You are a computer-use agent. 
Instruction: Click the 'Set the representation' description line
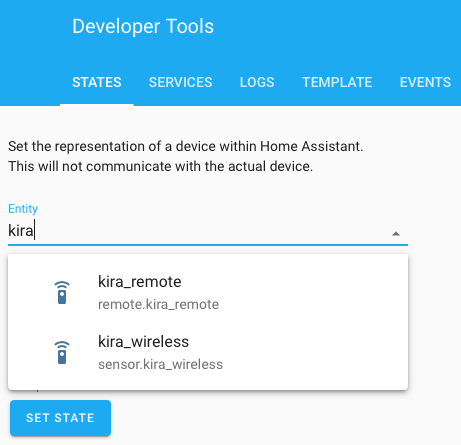(186, 146)
